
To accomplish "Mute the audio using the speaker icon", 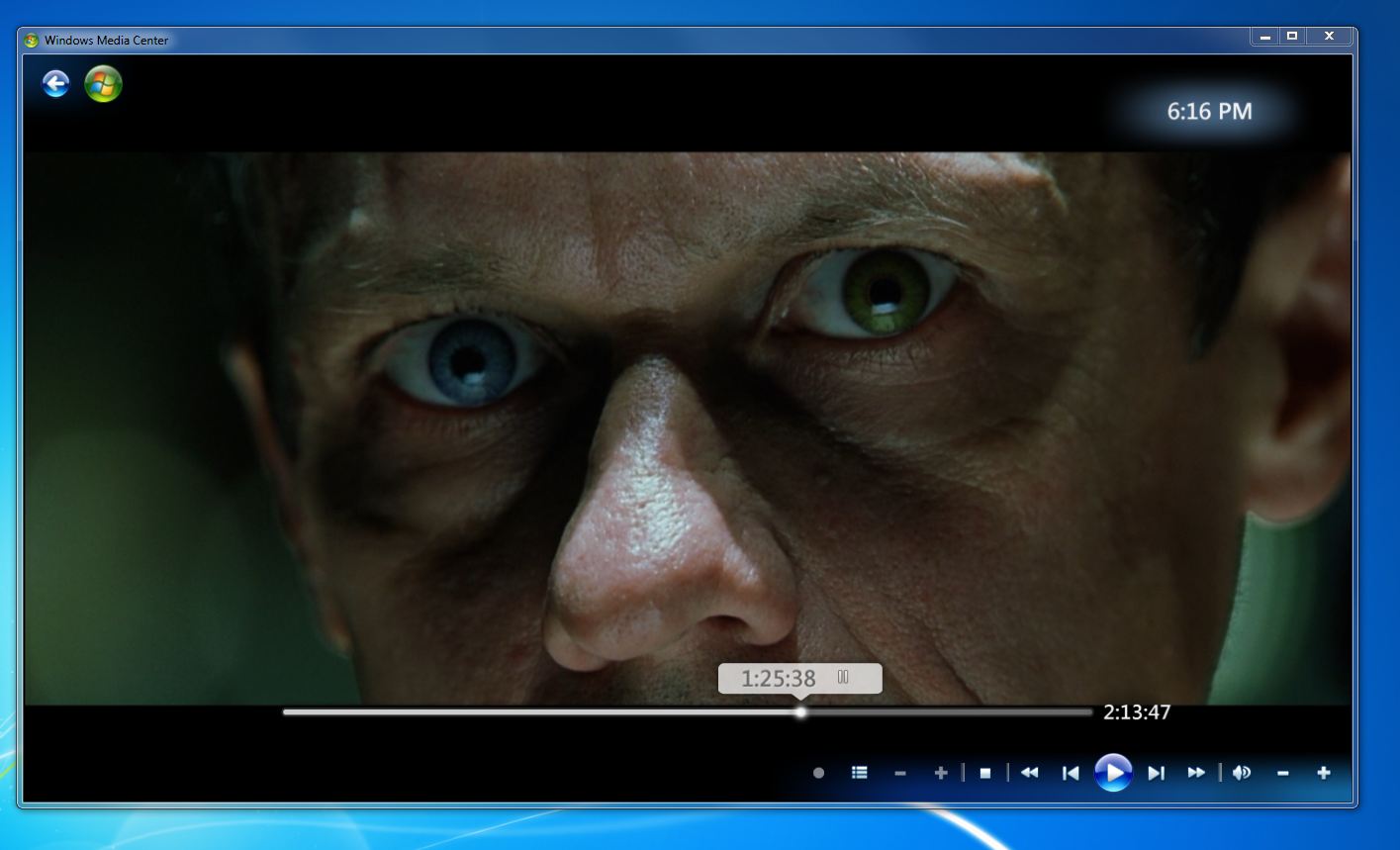I will coord(1242,773).
